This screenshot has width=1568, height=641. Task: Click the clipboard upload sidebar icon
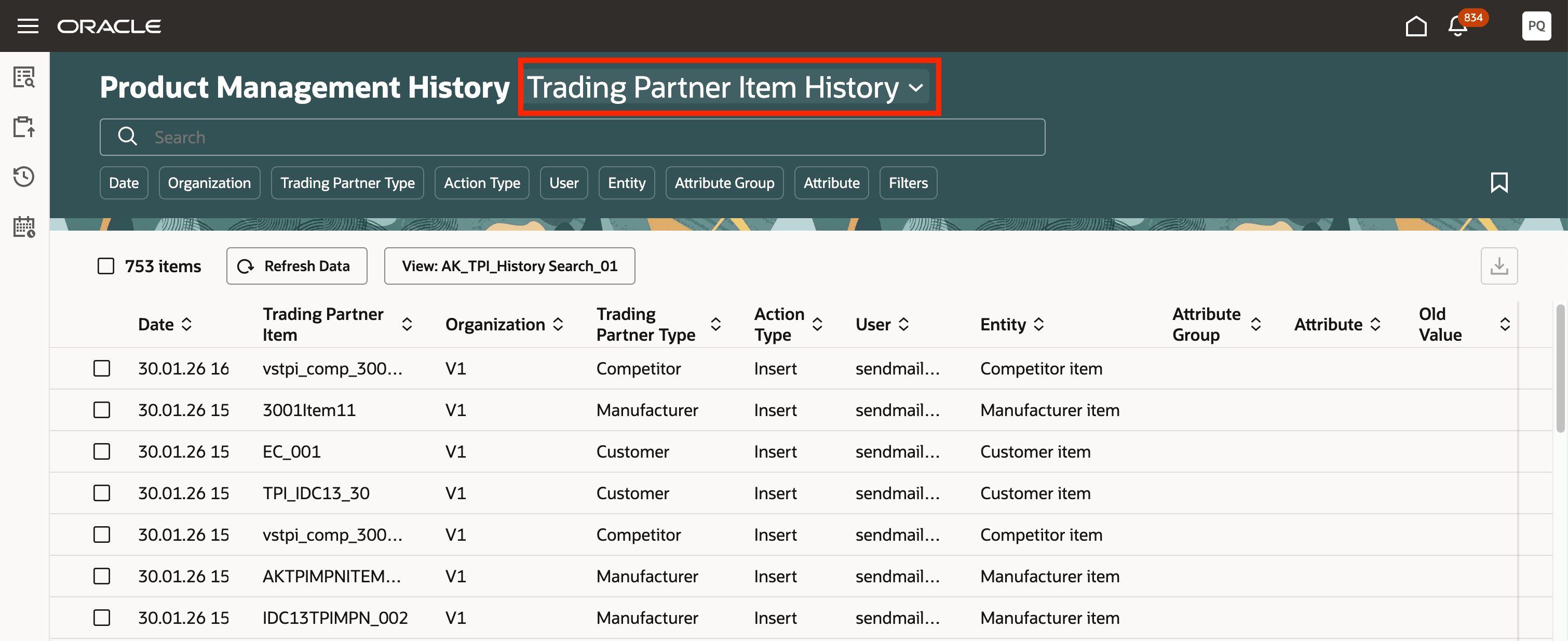[x=24, y=127]
